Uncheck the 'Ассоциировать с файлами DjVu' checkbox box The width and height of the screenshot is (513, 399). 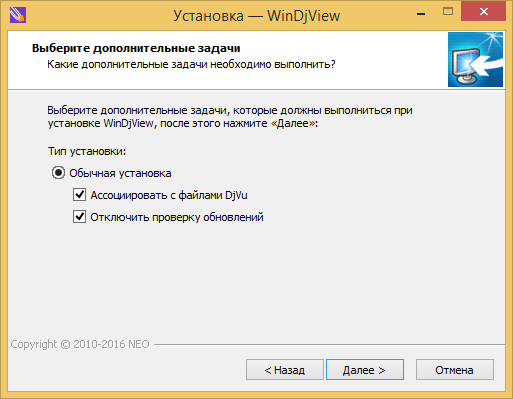click(79, 195)
